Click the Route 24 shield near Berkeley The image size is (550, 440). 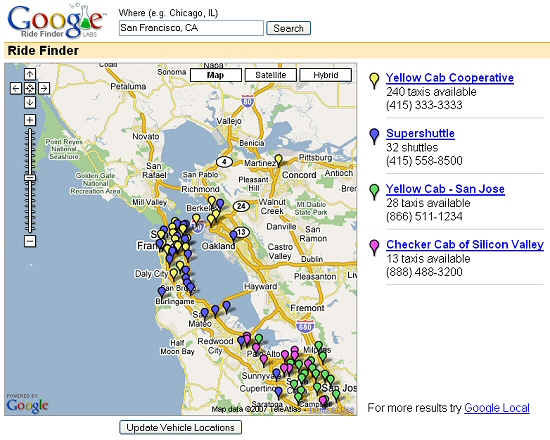tap(241, 206)
